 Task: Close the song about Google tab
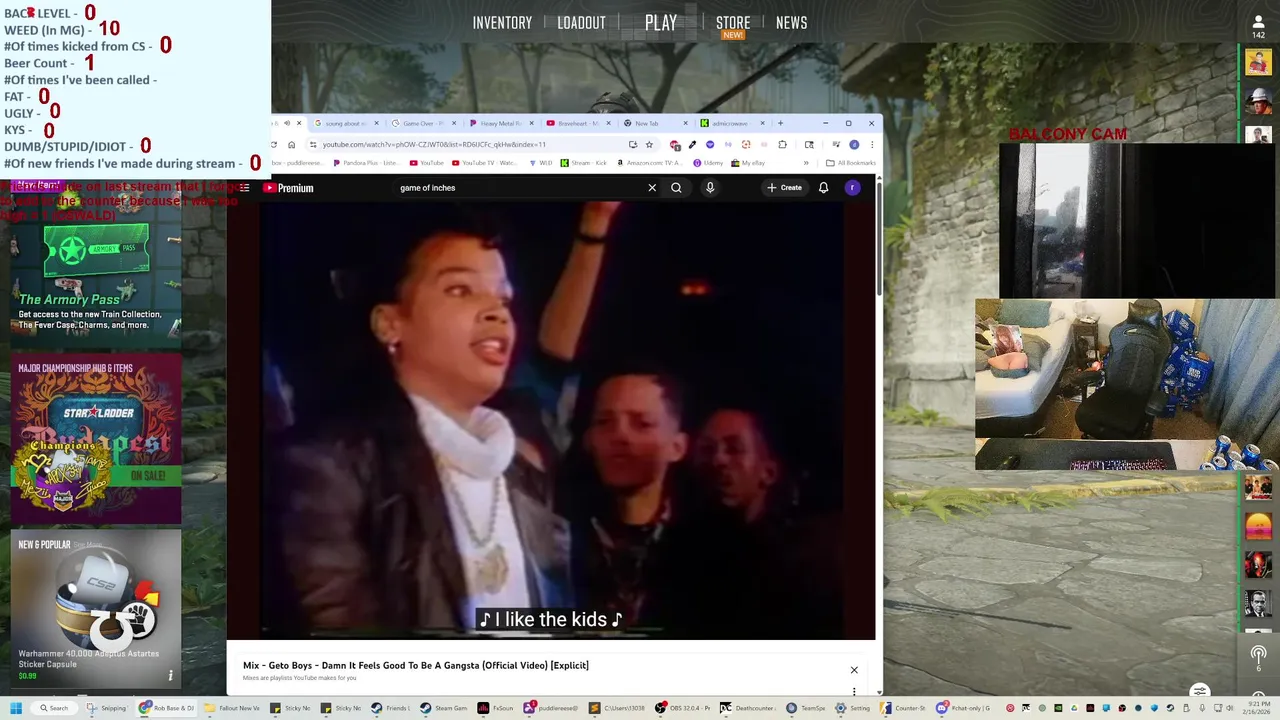coord(376,123)
